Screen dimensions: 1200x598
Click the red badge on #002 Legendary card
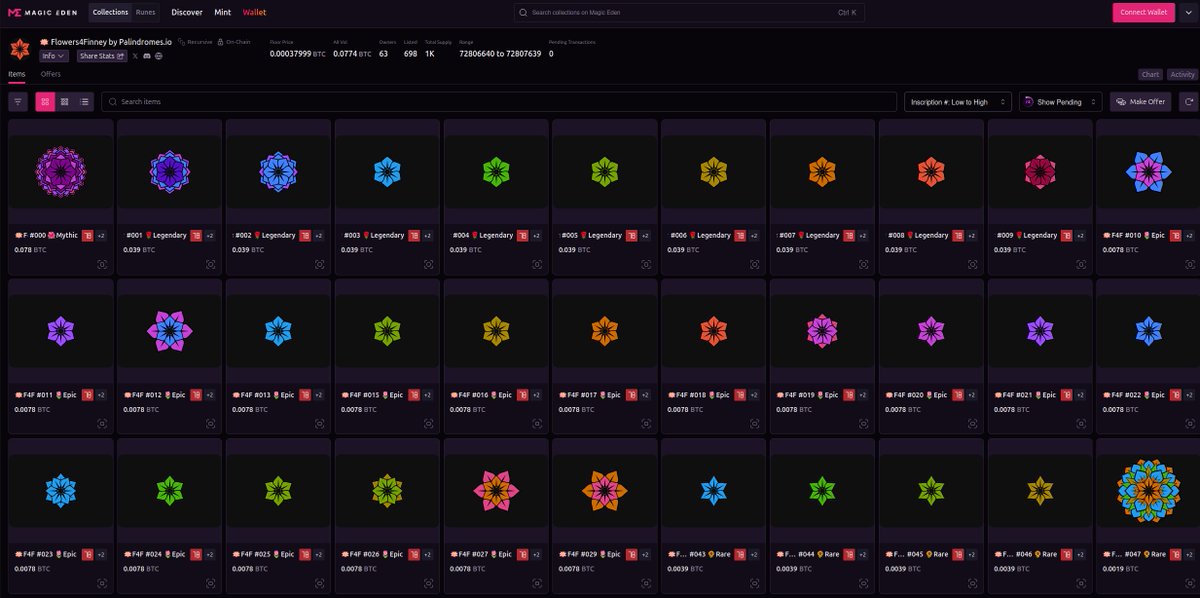[305, 235]
